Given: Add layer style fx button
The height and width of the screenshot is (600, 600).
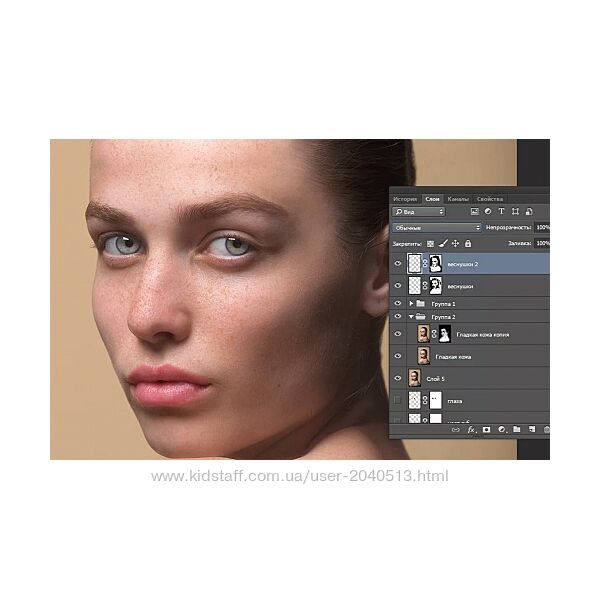Looking at the screenshot, I should [471, 430].
